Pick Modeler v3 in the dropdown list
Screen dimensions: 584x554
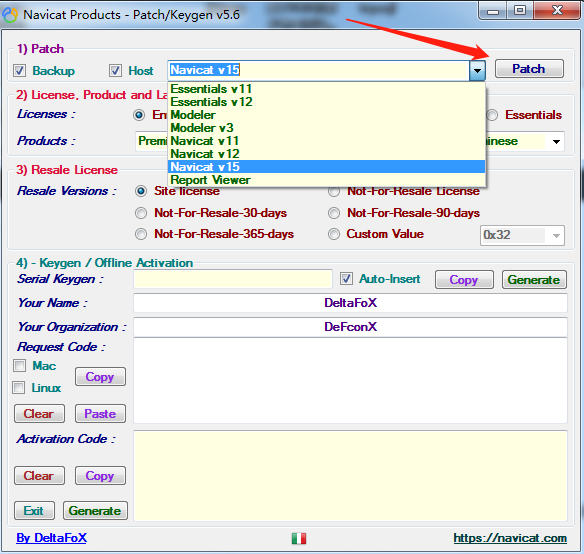pyautogui.click(x=327, y=128)
